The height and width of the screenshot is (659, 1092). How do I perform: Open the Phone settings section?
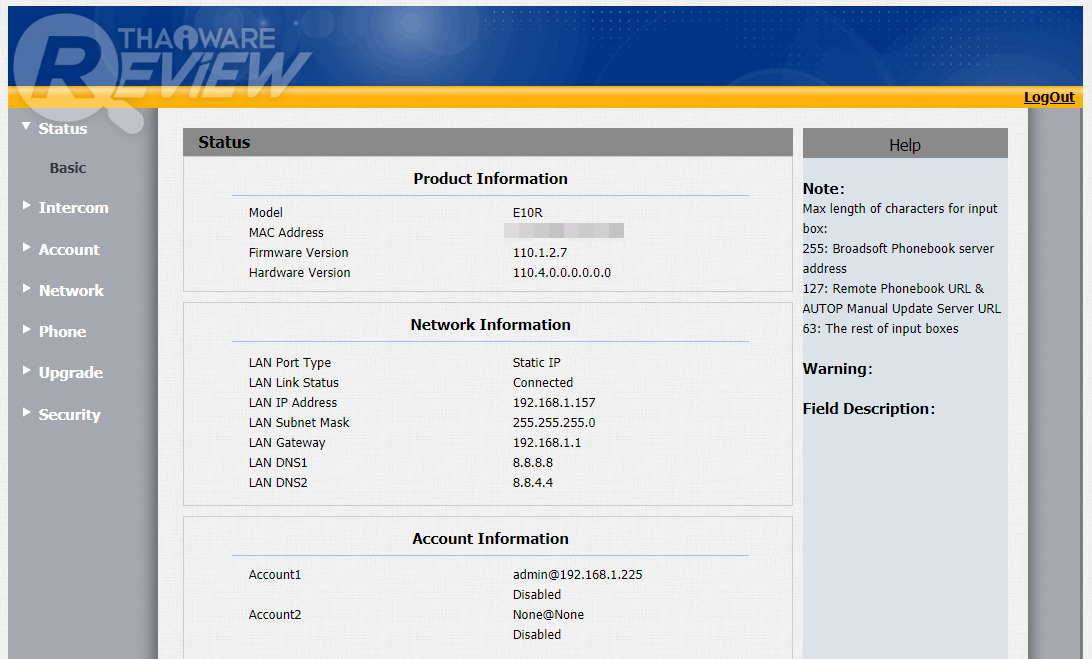coord(62,332)
